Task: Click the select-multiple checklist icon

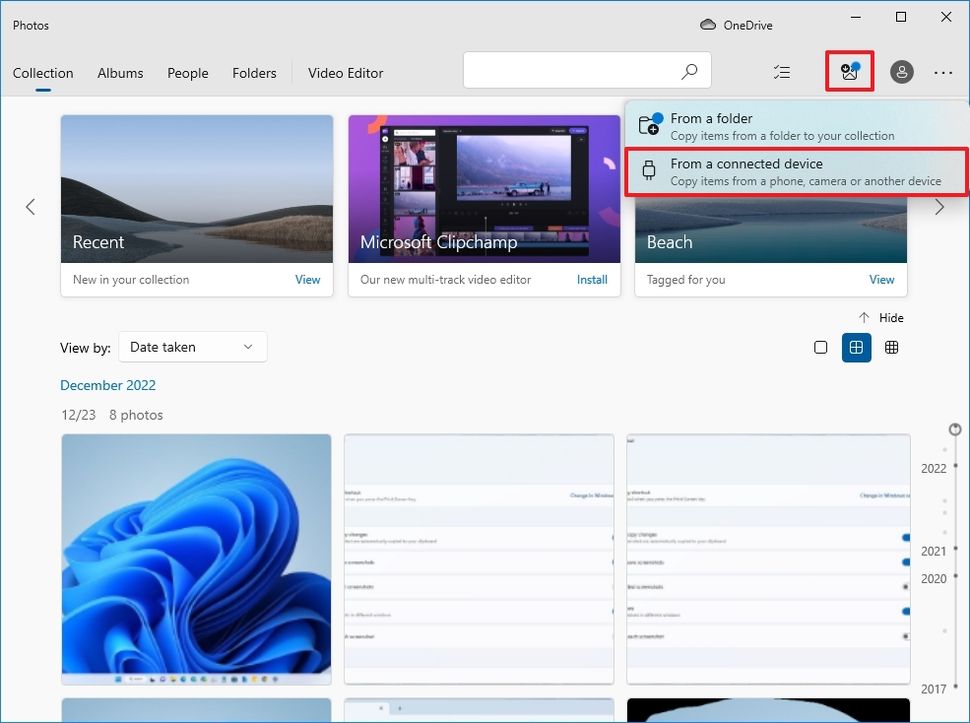Action: click(x=781, y=71)
